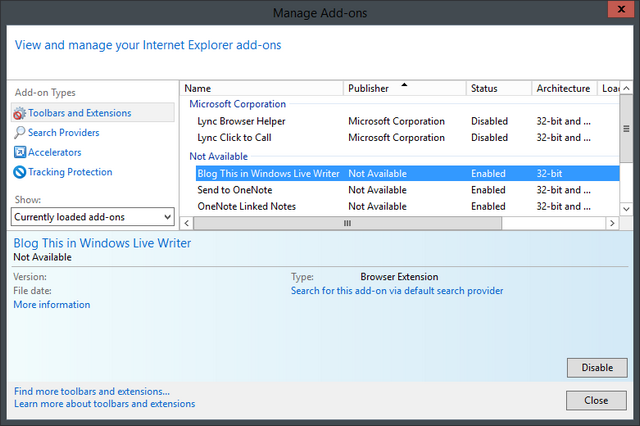The width and height of the screenshot is (640, 426).
Task: Select the Send to OneNote add-on
Action: [x=407, y=190]
